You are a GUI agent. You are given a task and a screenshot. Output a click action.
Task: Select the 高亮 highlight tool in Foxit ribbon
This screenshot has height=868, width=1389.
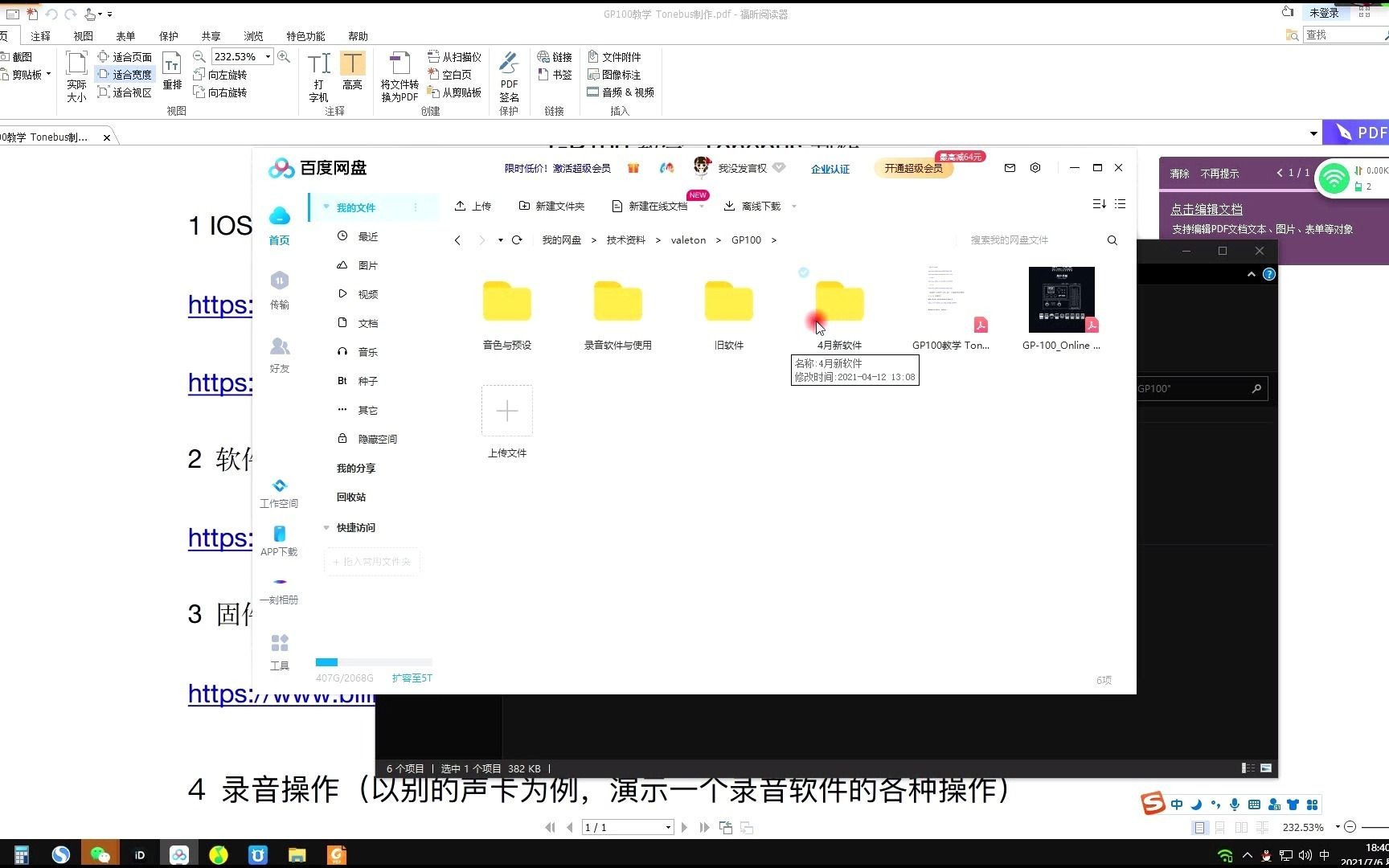(352, 71)
